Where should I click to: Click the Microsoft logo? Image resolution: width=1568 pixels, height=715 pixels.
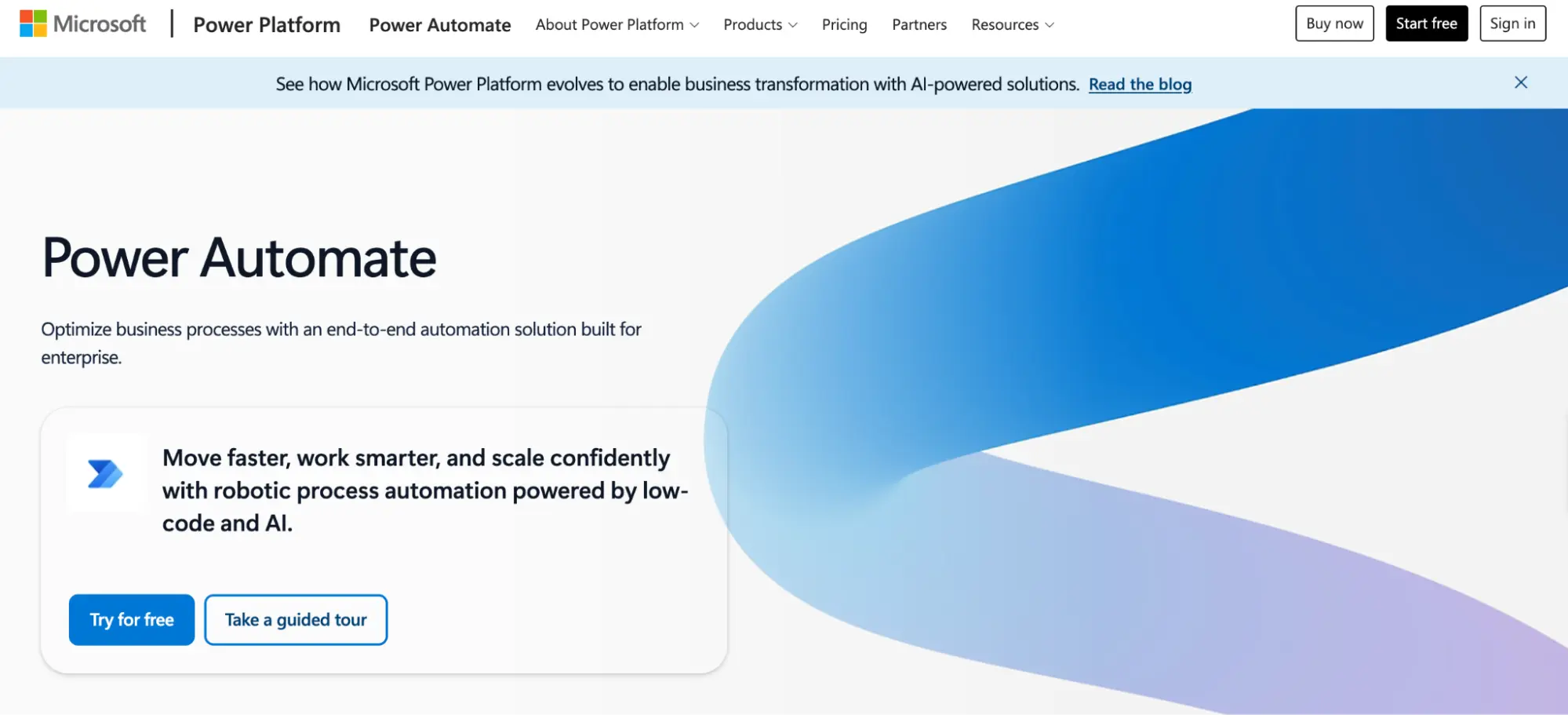pos(82,24)
